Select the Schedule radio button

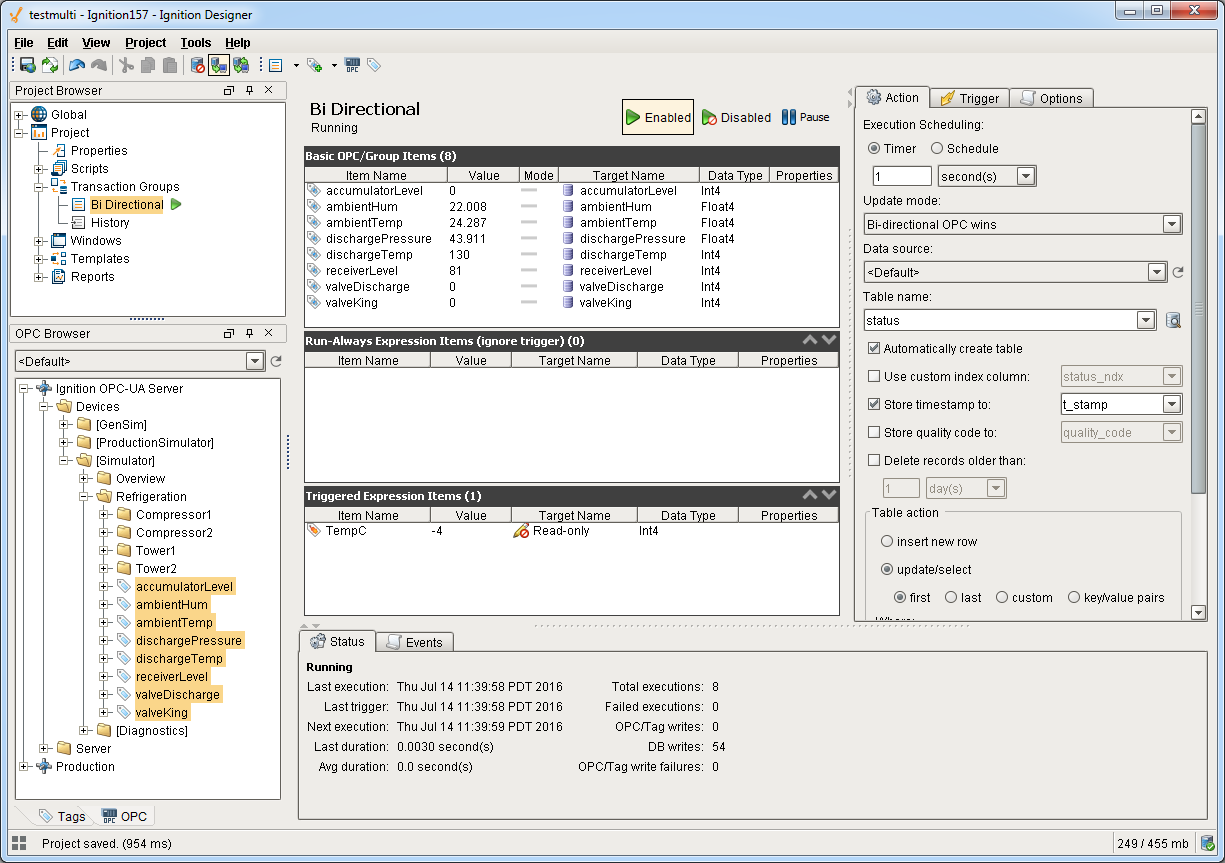(937, 148)
